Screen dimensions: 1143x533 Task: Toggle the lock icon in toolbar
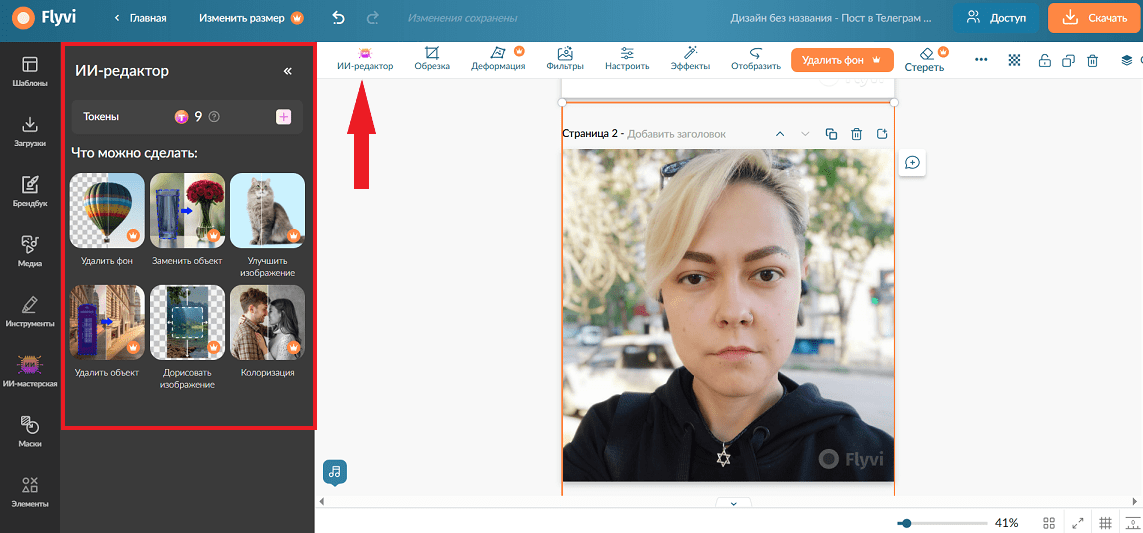pos(1045,61)
